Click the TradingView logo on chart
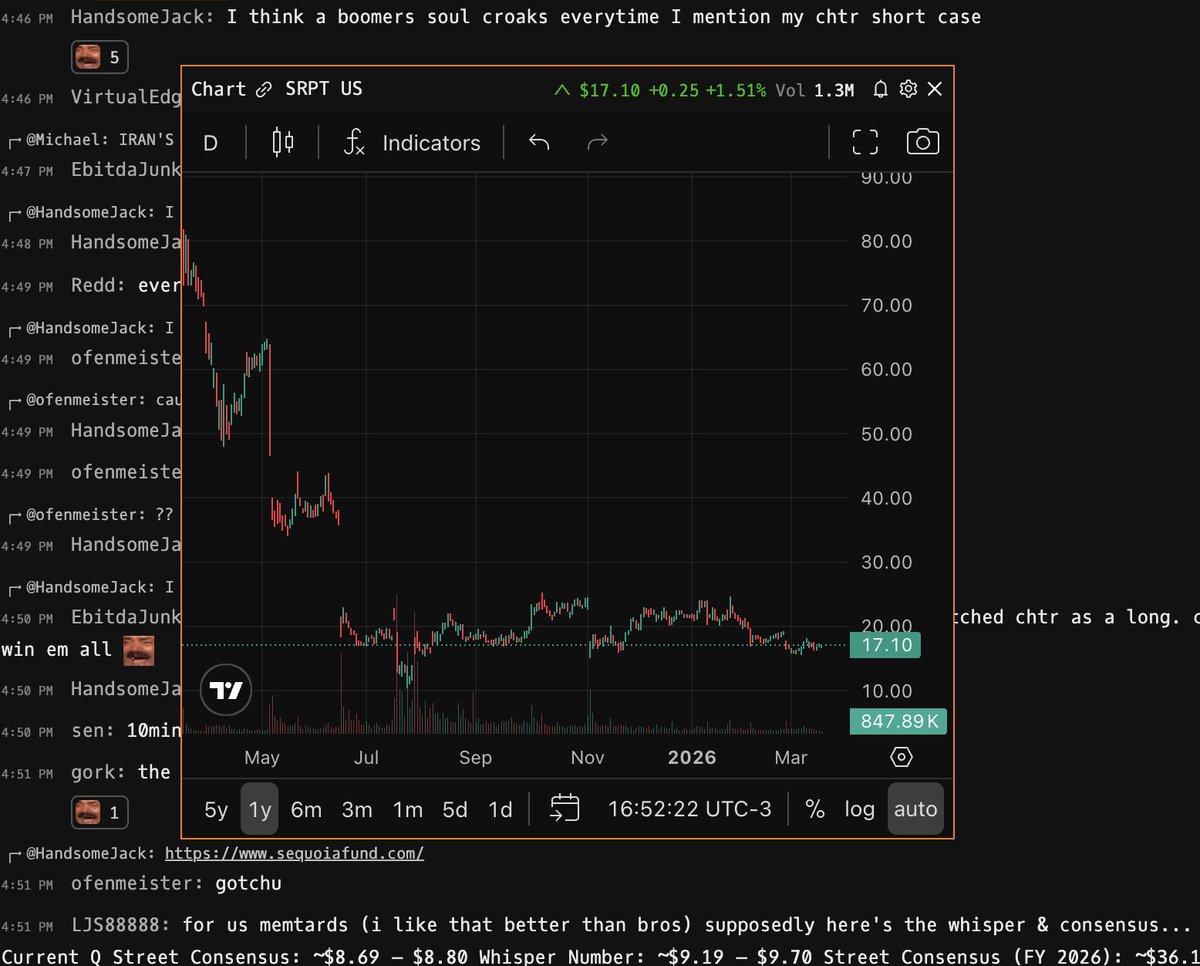This screenshot has height=966, width=1200. [x=226, y=690]
